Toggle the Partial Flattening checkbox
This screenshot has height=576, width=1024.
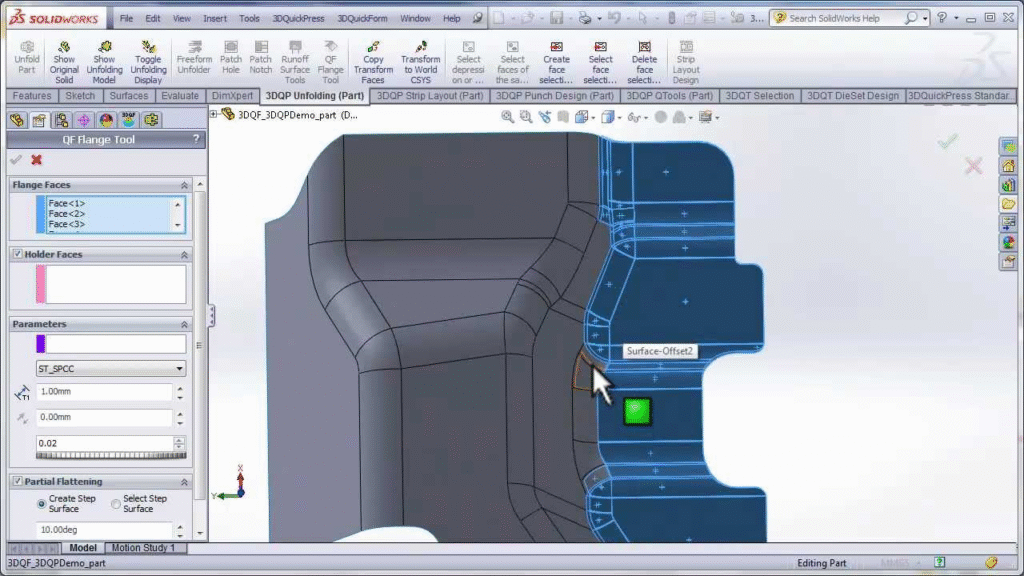18,481
